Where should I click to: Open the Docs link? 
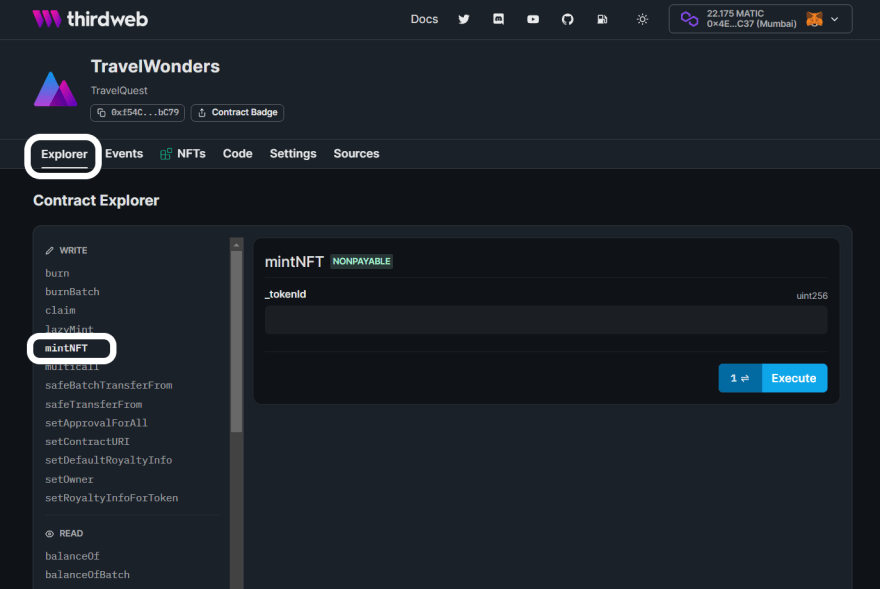click(424, 19)
